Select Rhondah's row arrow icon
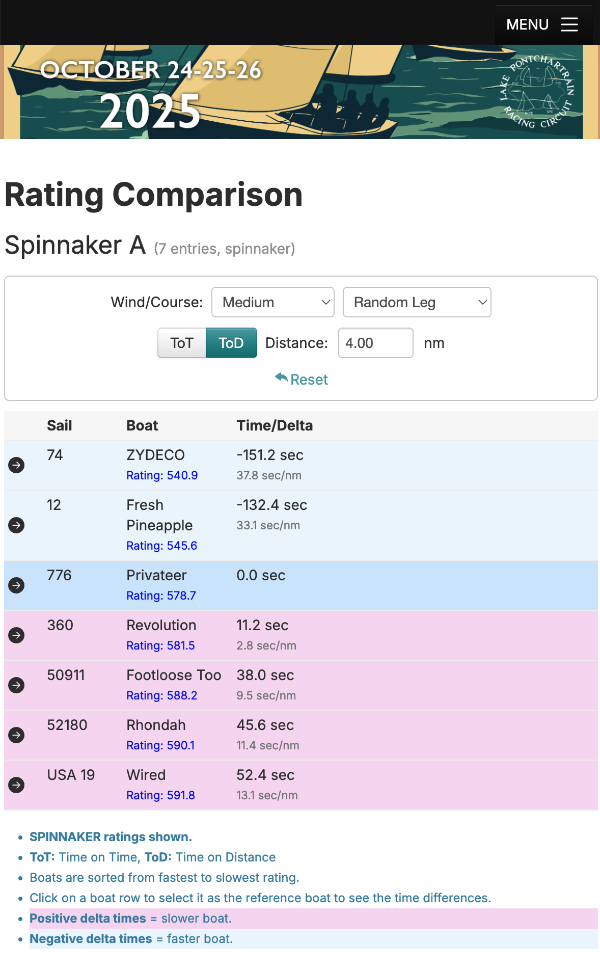Viewport: 600px width, 971px height. click(x=16, y=735)
